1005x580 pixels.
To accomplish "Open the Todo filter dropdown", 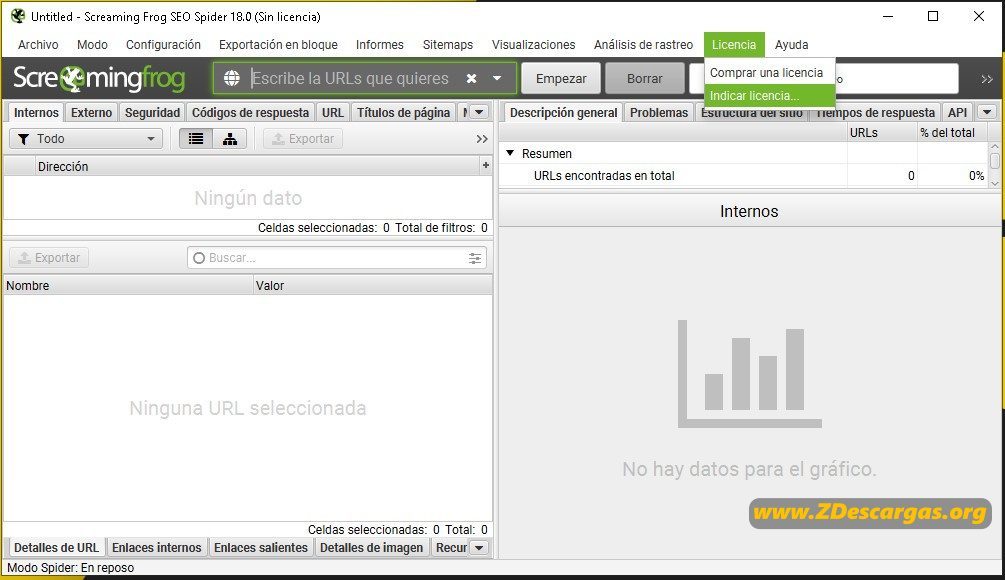I will 86,138.
